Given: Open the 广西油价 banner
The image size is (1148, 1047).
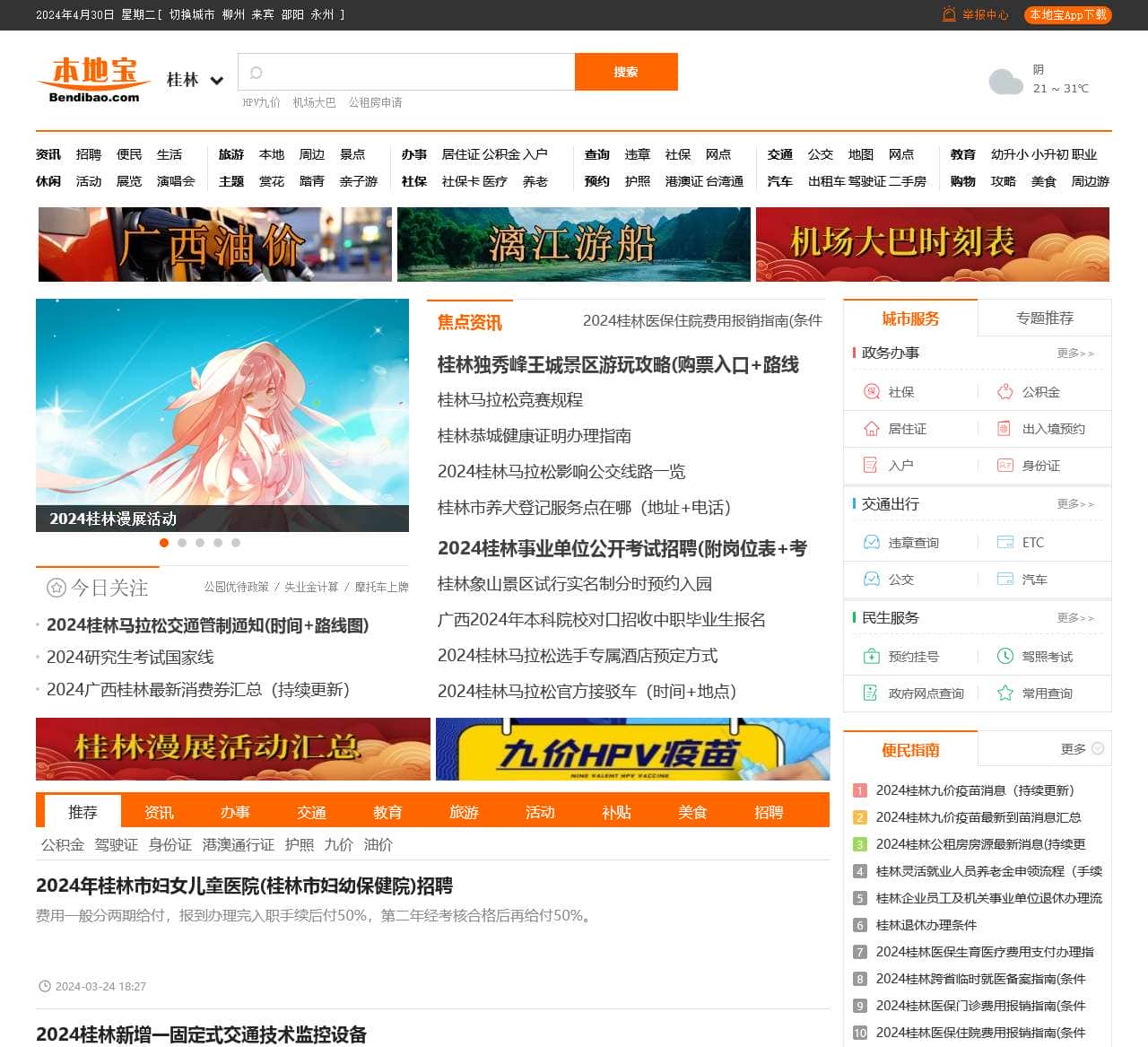Looking at the screenshot, I should (x=215, y=245).
